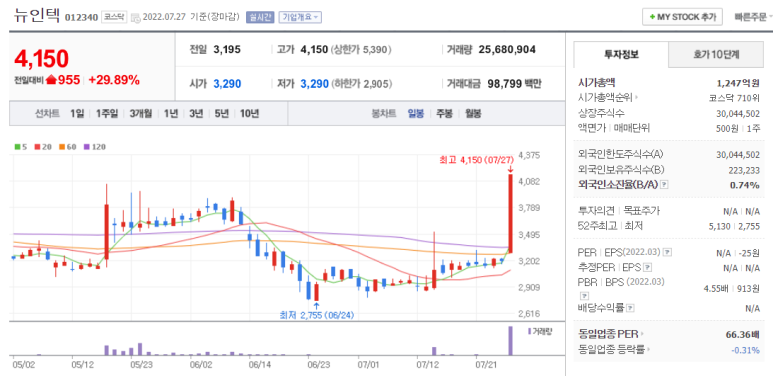773x376 pixels.
Task: Open the 시가총액순위 link
Action: tap(608, 98)
